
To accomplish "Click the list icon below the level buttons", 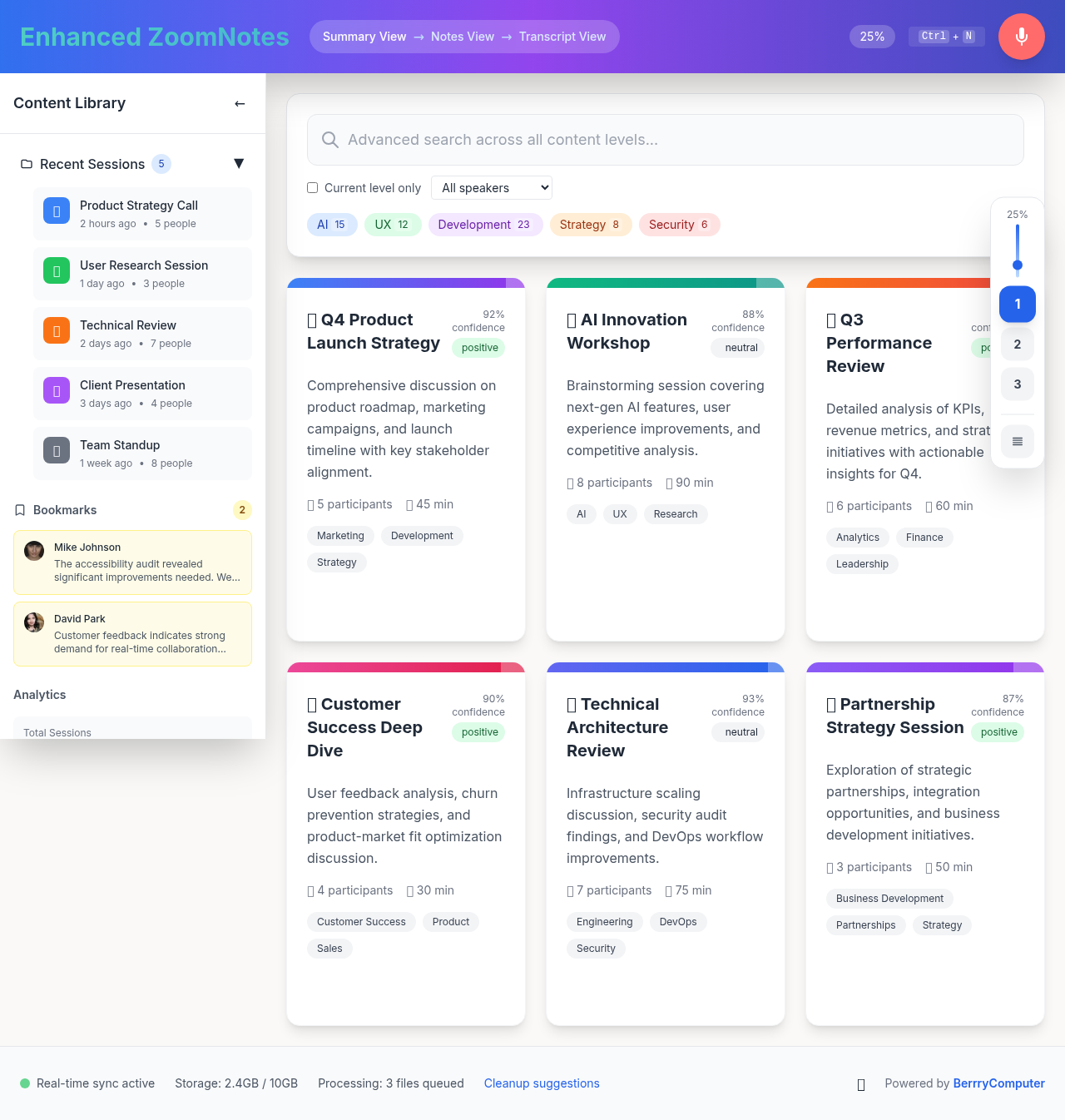I will click(1017, 442).
